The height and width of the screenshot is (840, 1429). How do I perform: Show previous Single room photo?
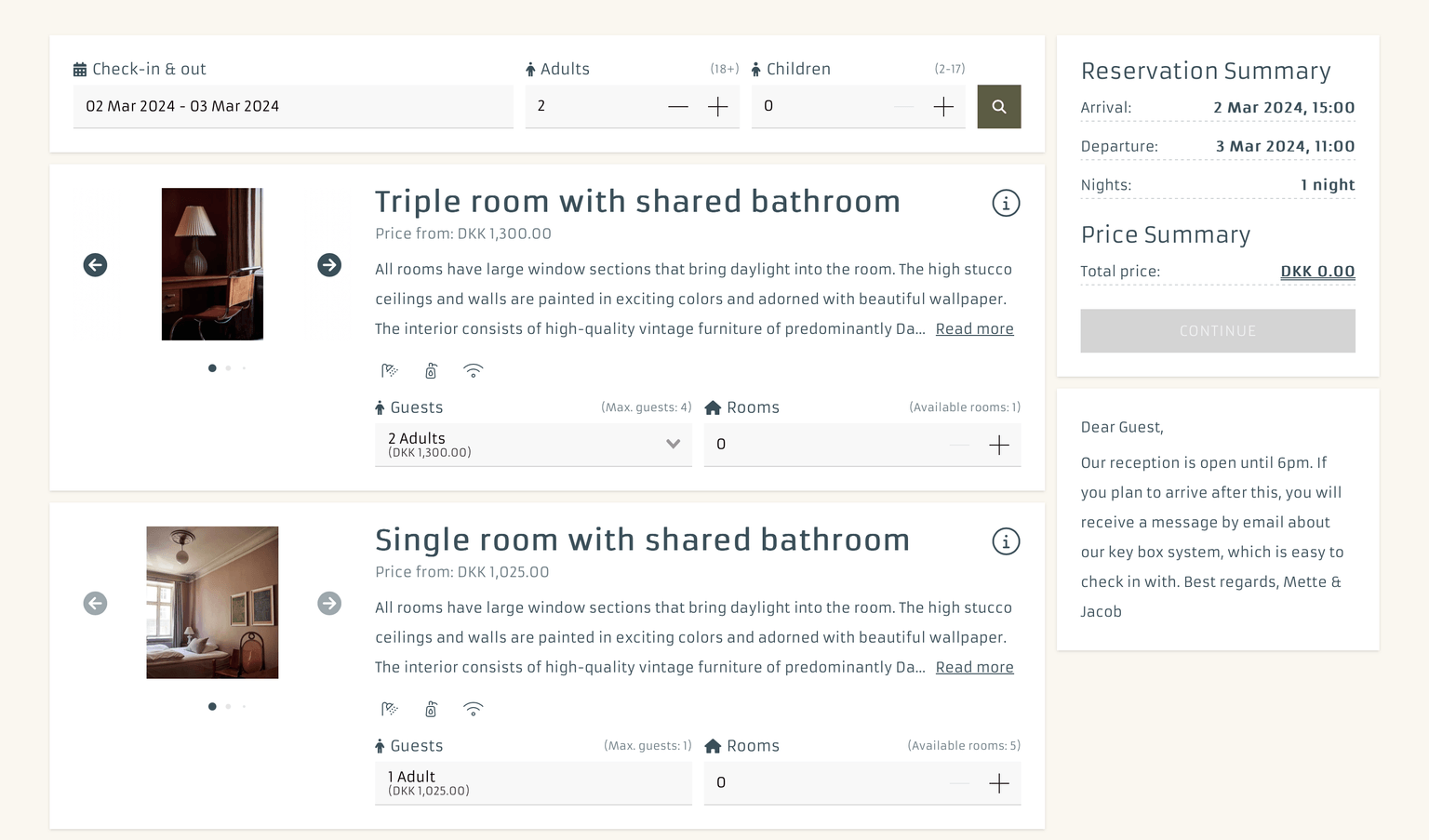click(95, 604)
